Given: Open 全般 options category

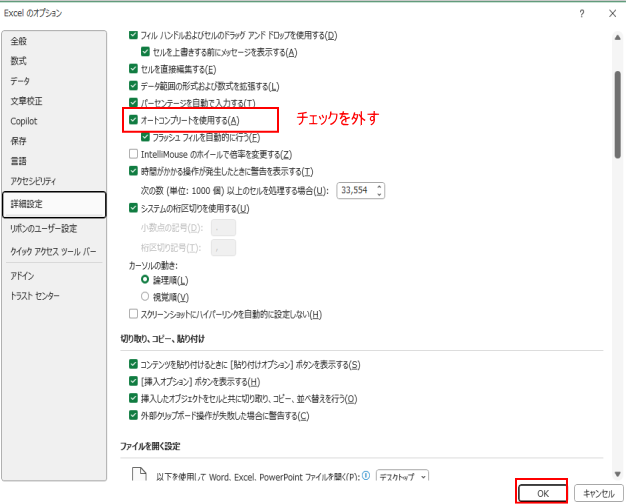Looking at the screenshot, I should point(54,41).
